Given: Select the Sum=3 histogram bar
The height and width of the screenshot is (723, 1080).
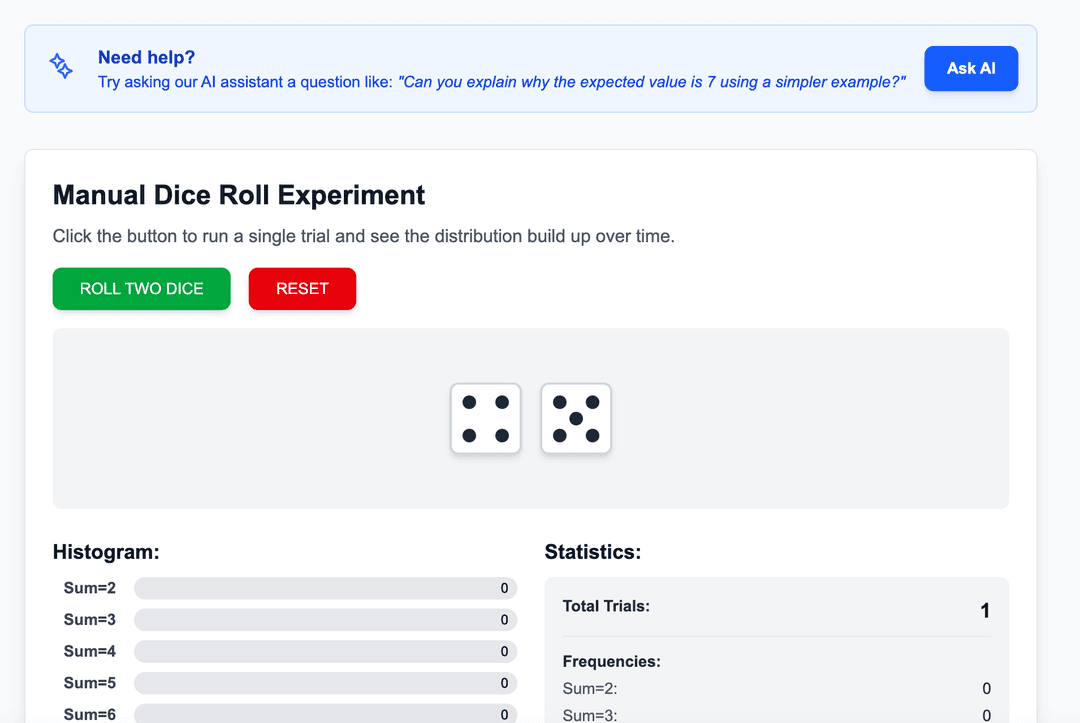Looking at the screenshot, I should (325, 620).
